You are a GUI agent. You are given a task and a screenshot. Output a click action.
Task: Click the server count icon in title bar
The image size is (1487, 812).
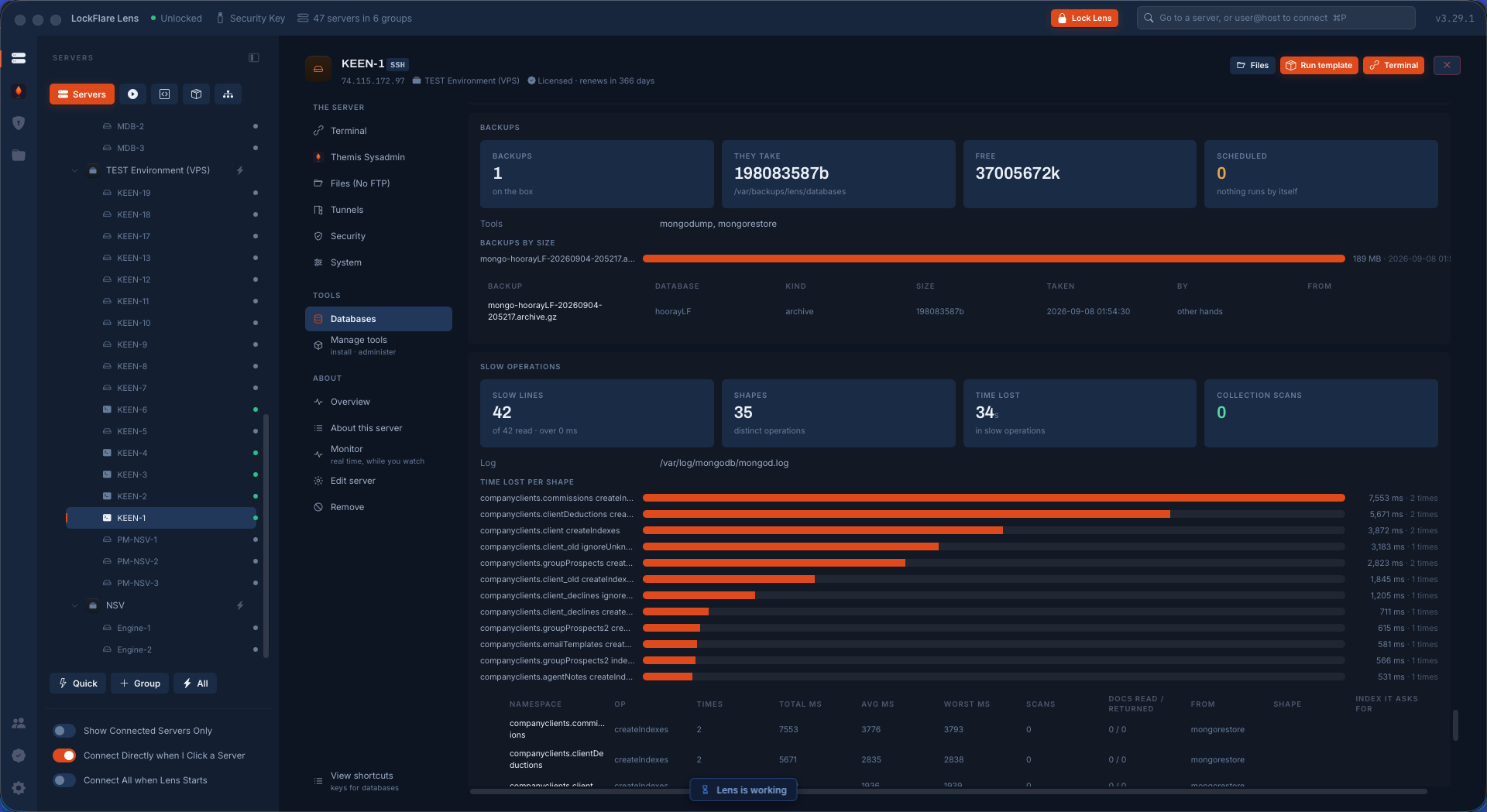click(303, 18)
